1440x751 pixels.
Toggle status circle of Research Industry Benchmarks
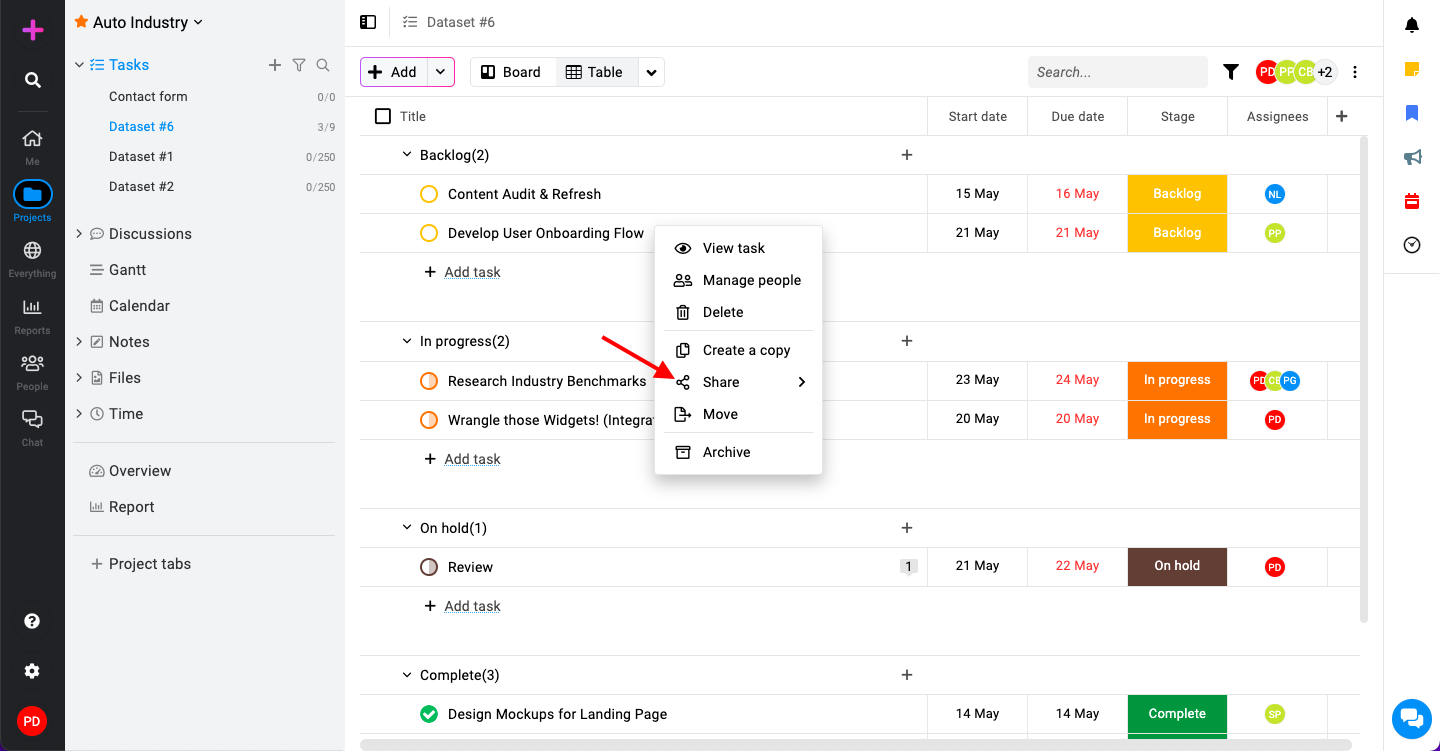tap(429, 381)
